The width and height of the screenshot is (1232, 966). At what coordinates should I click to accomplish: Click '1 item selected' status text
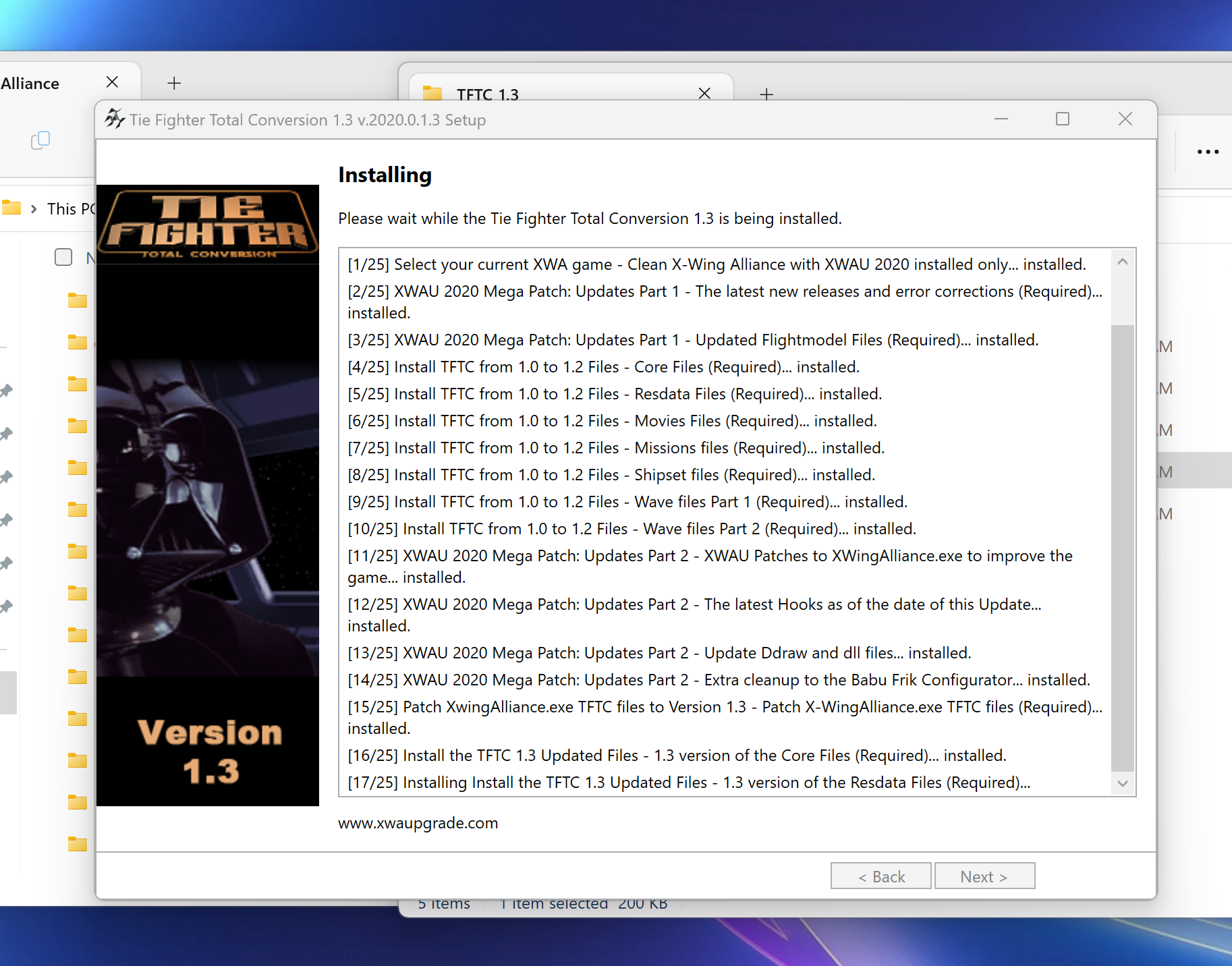[555, 905]
